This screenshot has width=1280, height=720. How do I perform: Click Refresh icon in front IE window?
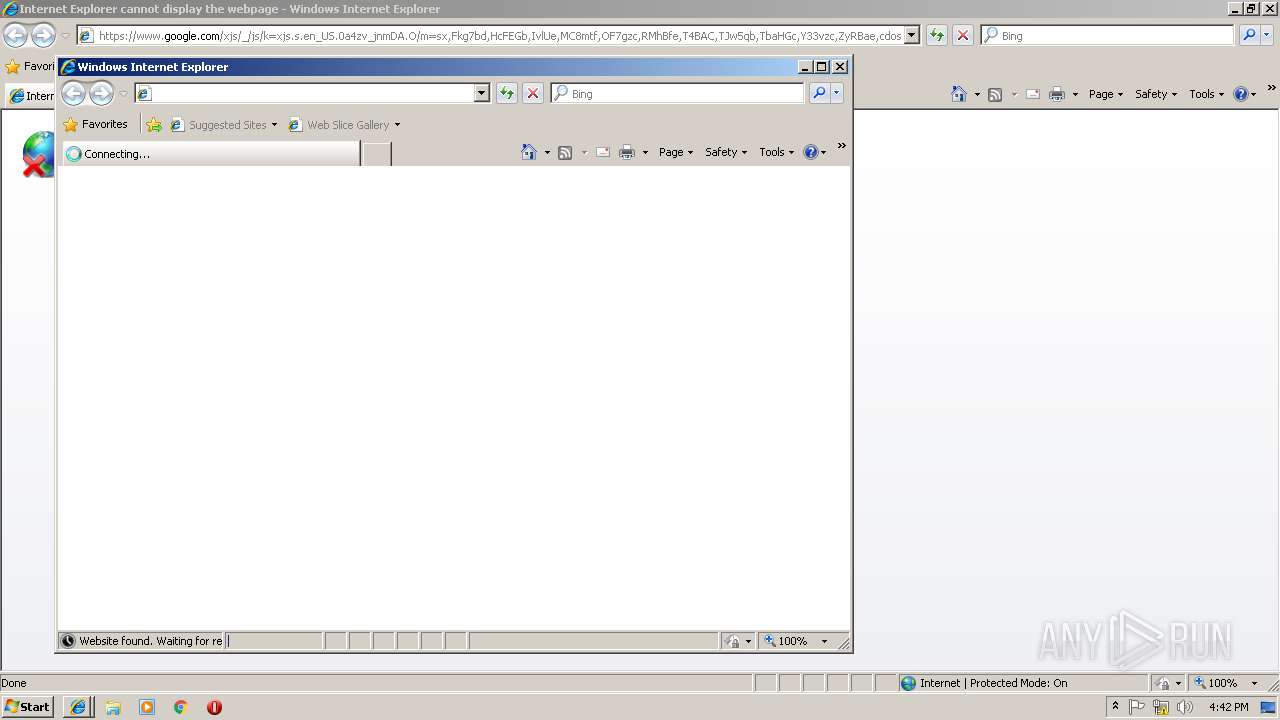[507, 93]
